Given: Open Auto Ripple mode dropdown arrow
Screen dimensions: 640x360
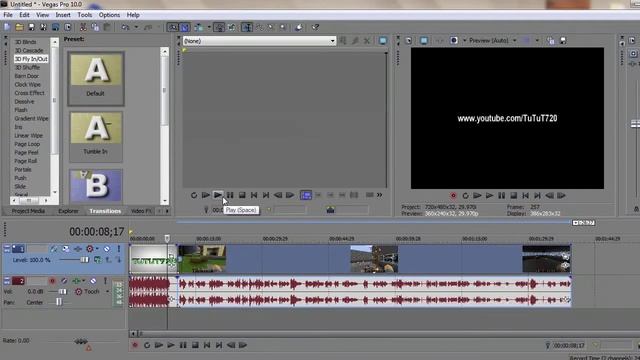Looking at the screenshot, I should 209,27.
